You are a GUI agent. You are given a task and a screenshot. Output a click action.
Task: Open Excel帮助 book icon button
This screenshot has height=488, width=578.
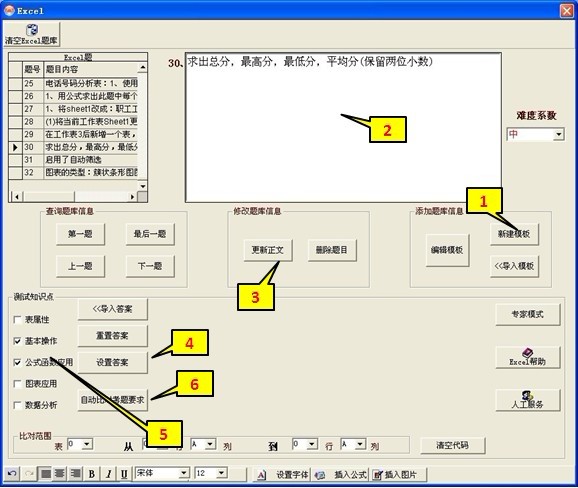(527, 357)
